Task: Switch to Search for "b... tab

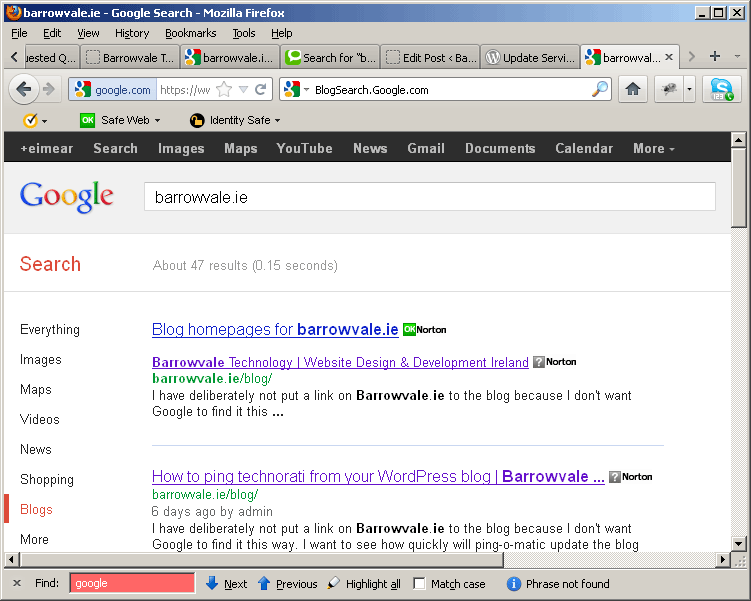Action: [330, 57]
